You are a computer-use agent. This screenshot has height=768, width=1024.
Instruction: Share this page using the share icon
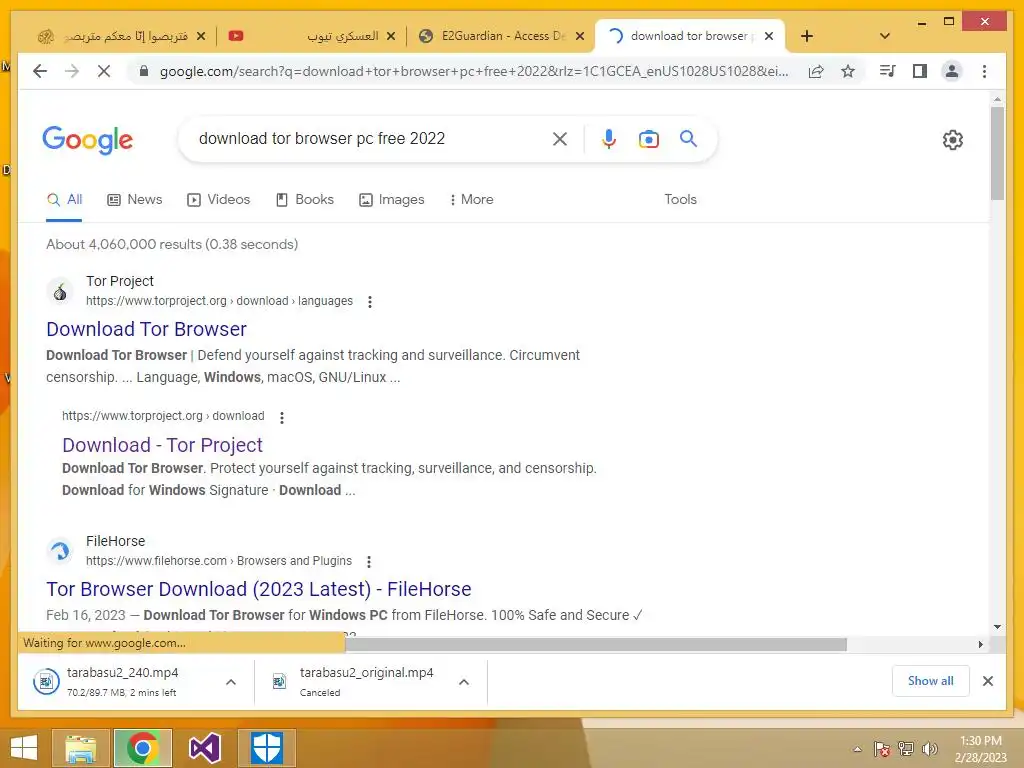tap(816, 71)
